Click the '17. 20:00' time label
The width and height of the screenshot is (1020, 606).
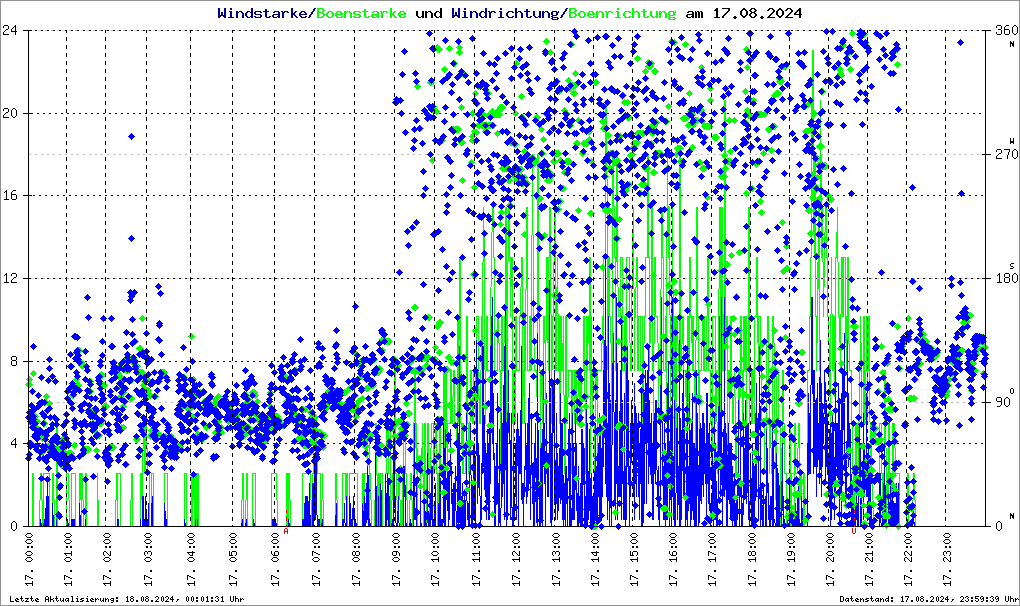(x=830, y=559)
